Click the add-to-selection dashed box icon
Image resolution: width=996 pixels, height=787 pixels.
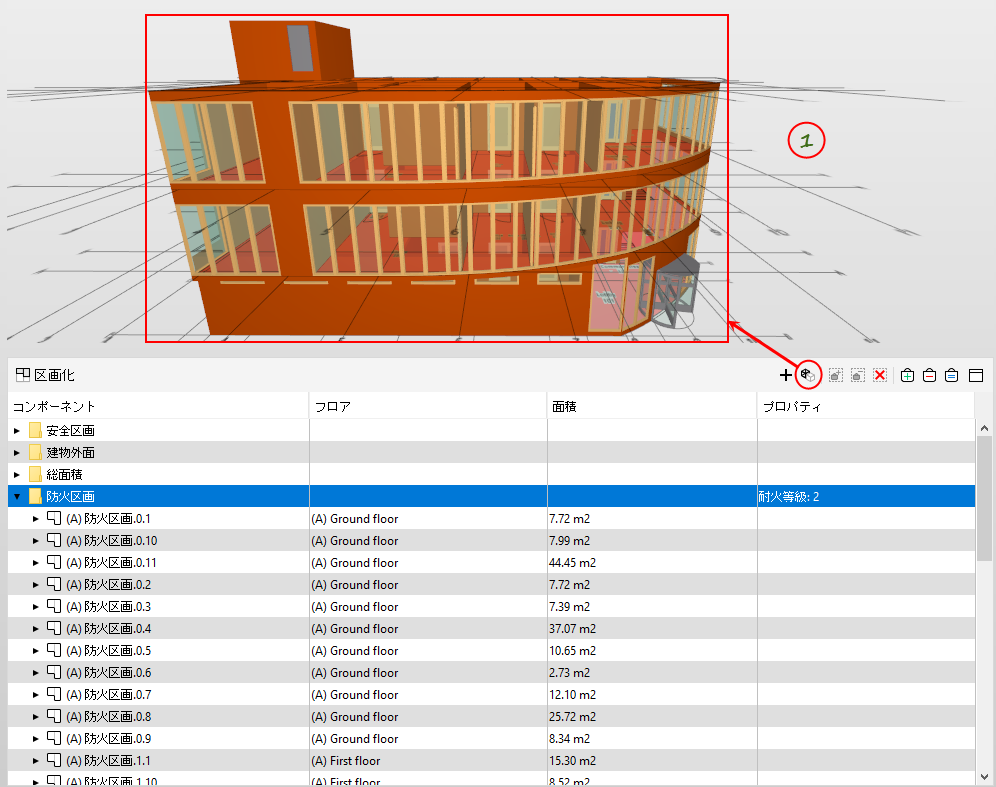coord(836,375)
